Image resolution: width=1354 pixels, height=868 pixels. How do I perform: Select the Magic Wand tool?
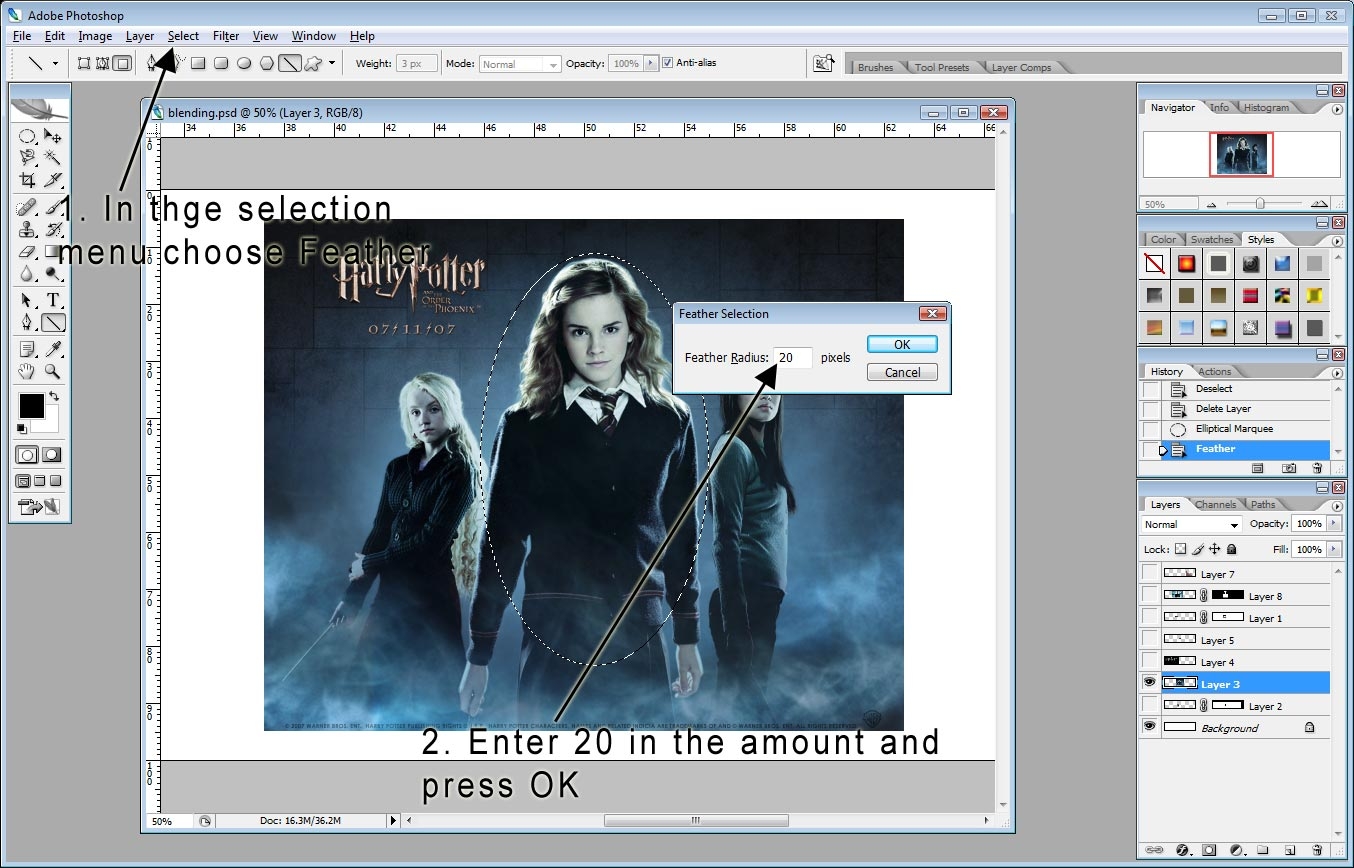(53, 158)
